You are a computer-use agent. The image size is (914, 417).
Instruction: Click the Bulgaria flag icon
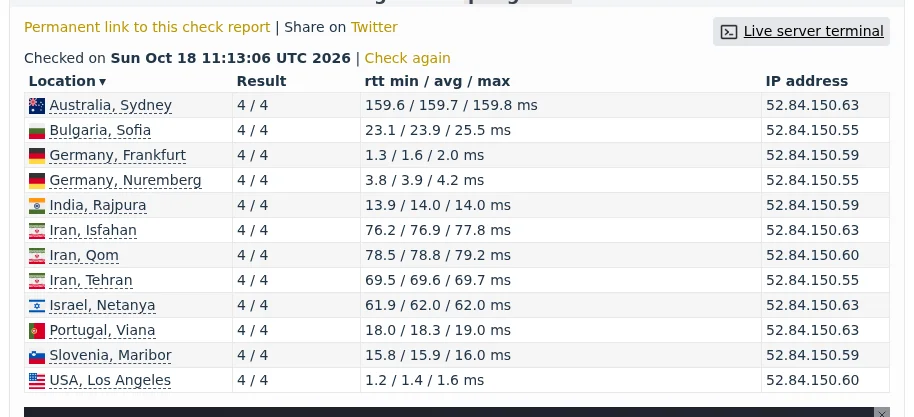pyautogui.click(x=37, y=131)
